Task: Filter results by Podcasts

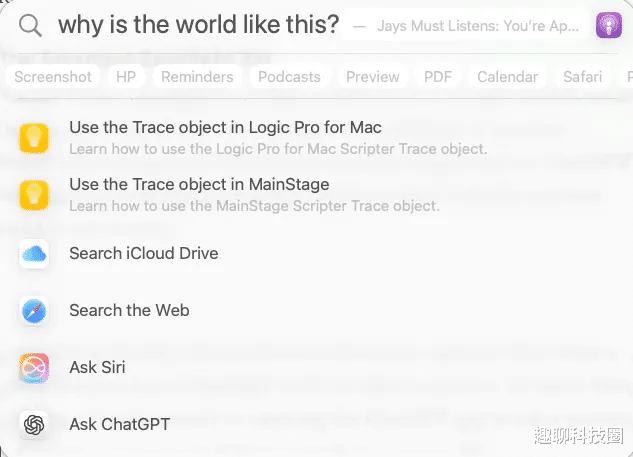Action: point(289,77)
